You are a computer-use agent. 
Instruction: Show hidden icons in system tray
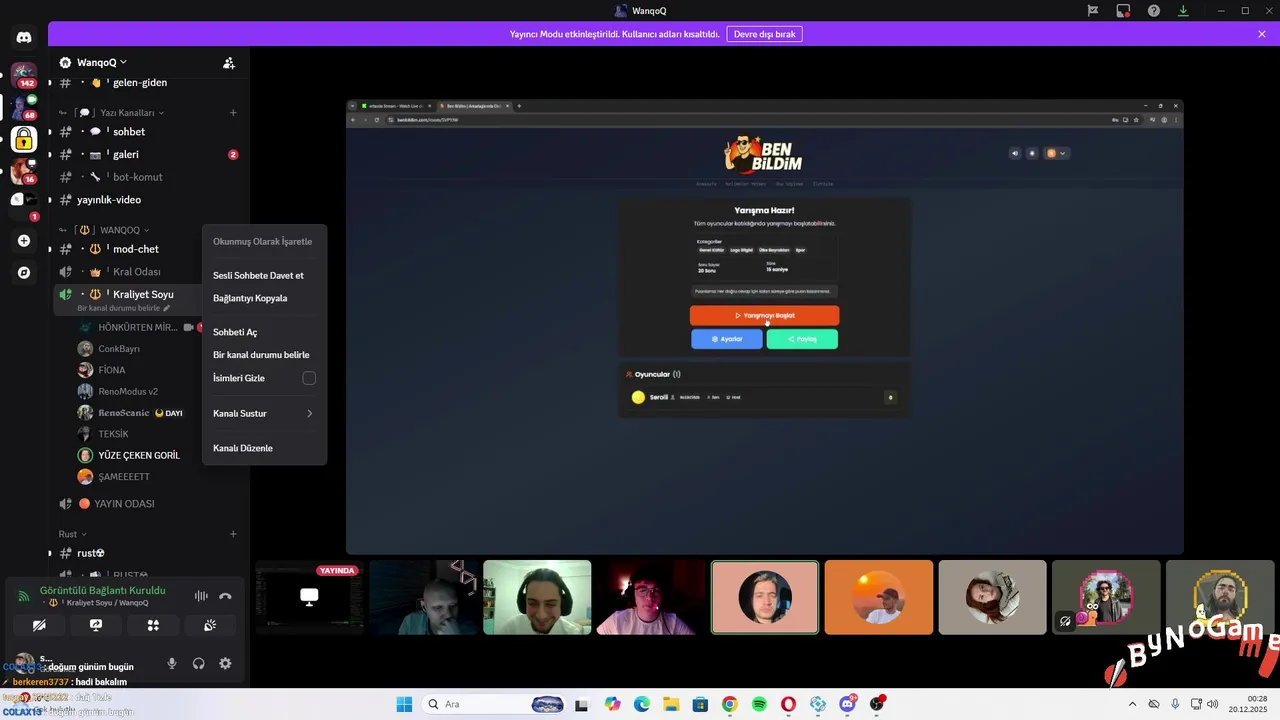point(1132,704)
